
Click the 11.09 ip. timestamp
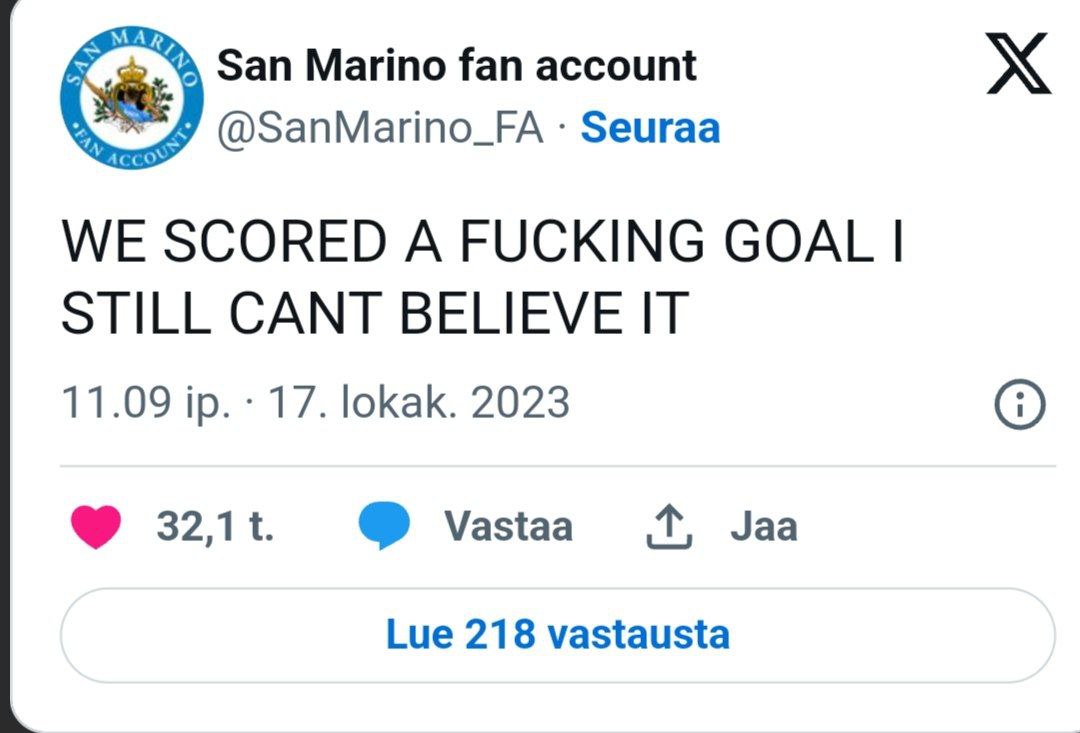(x=146, y=403)
